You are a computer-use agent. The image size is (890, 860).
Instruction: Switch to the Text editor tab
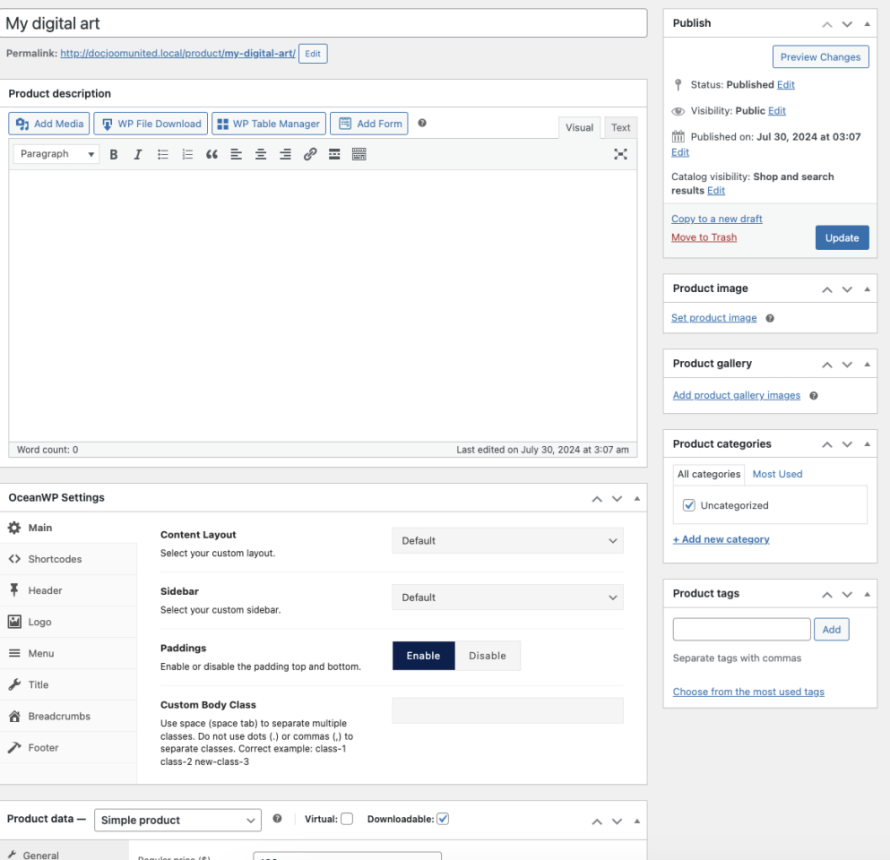[621, 127]
